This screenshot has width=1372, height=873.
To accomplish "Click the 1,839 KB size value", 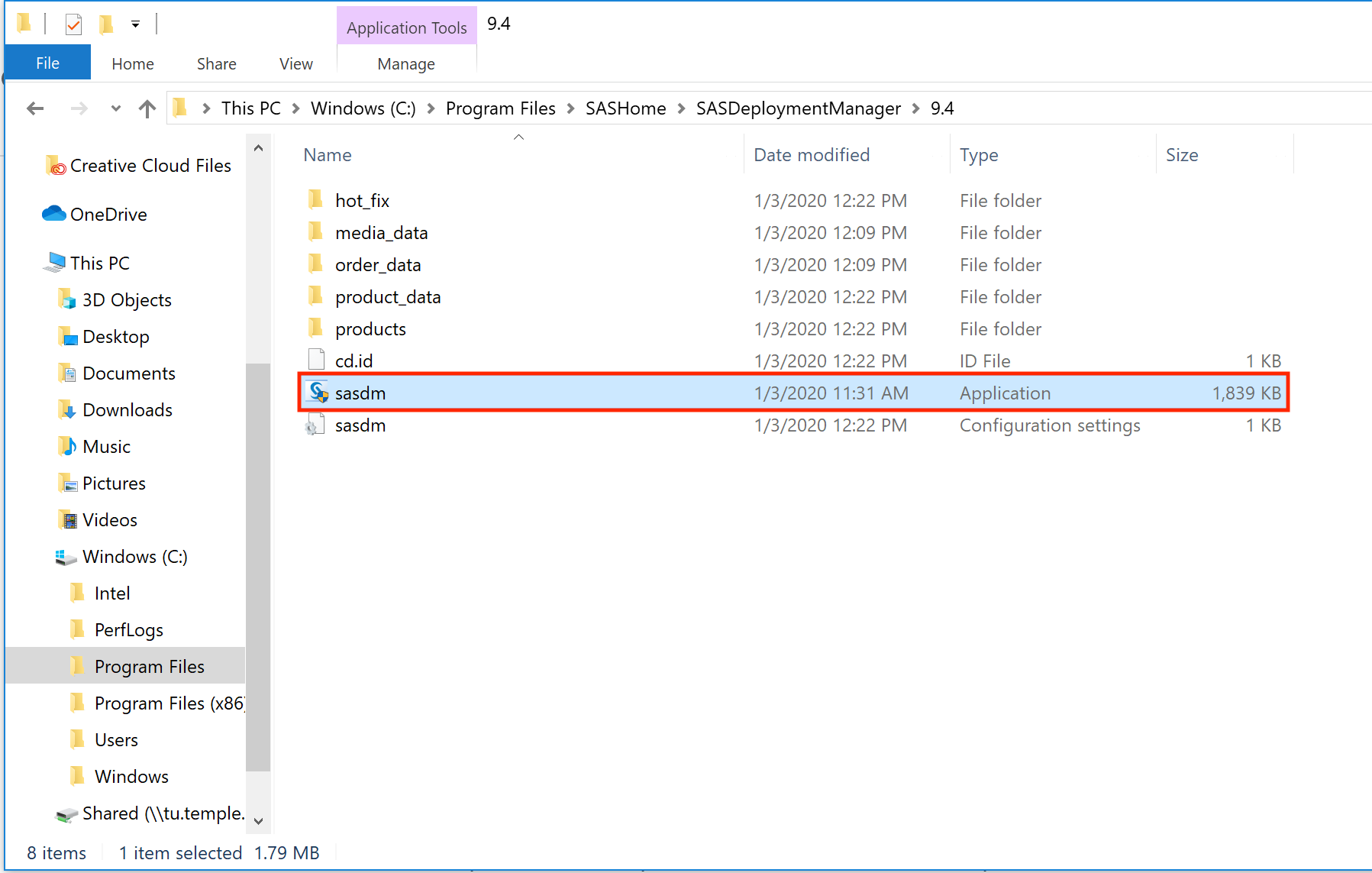I will tap(1247, 393).
